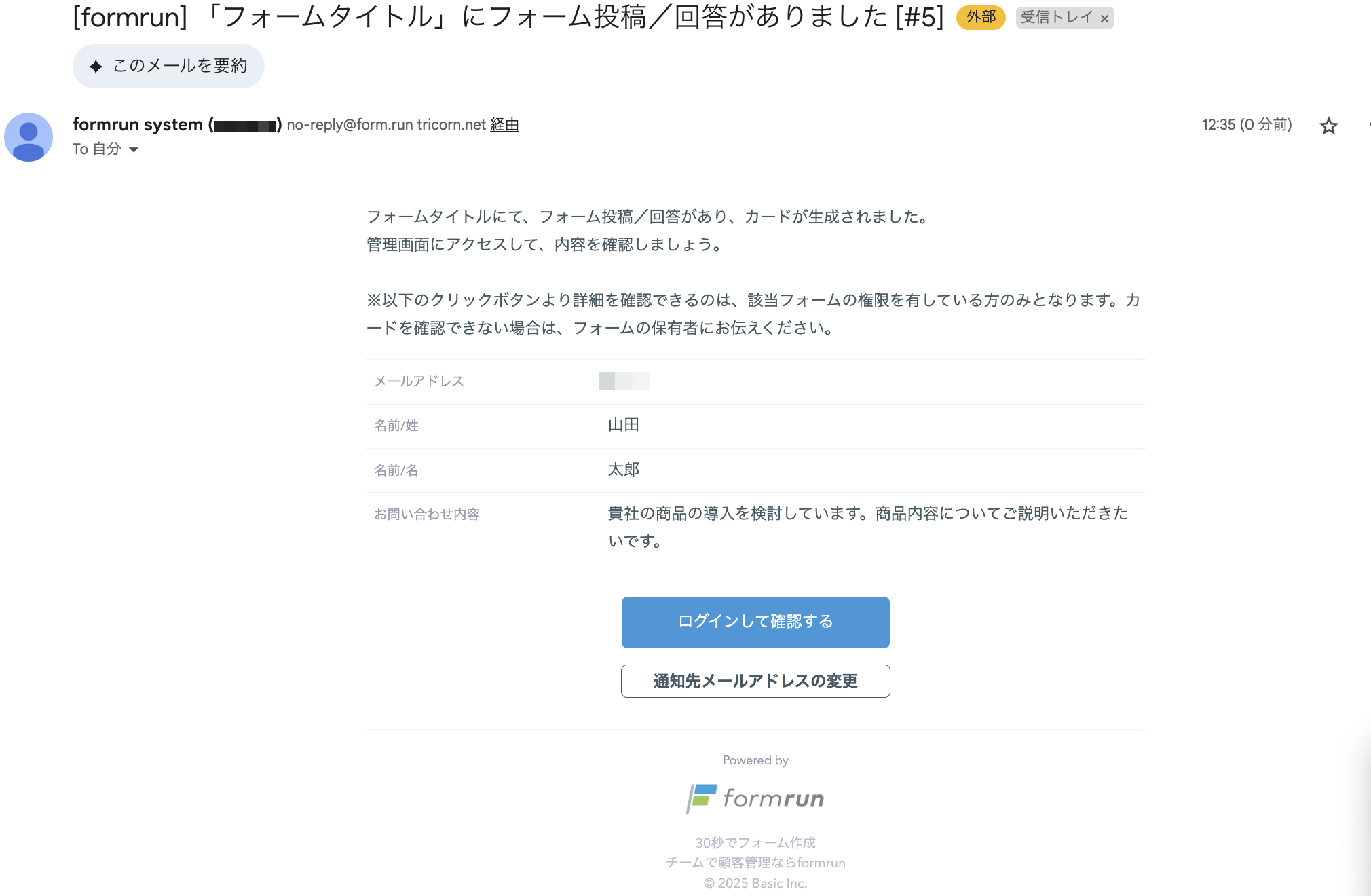Click the お問い合わせ内容 message text
This screenshot has width=1371, height=896.
point(867,527)
